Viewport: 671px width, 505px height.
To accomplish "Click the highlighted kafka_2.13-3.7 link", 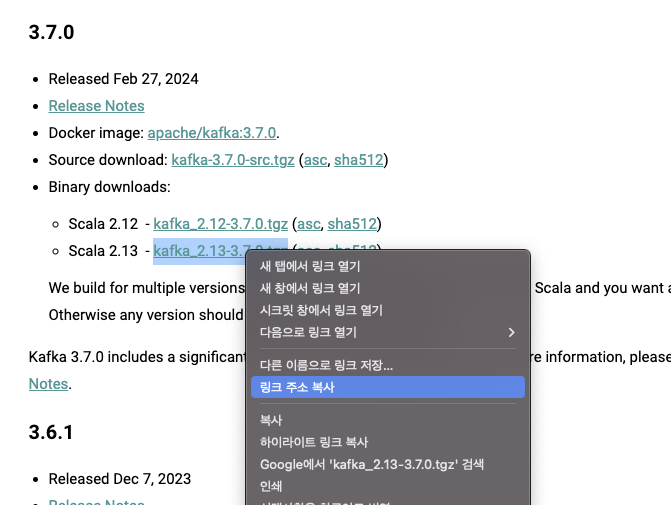I will pos(199,251).
